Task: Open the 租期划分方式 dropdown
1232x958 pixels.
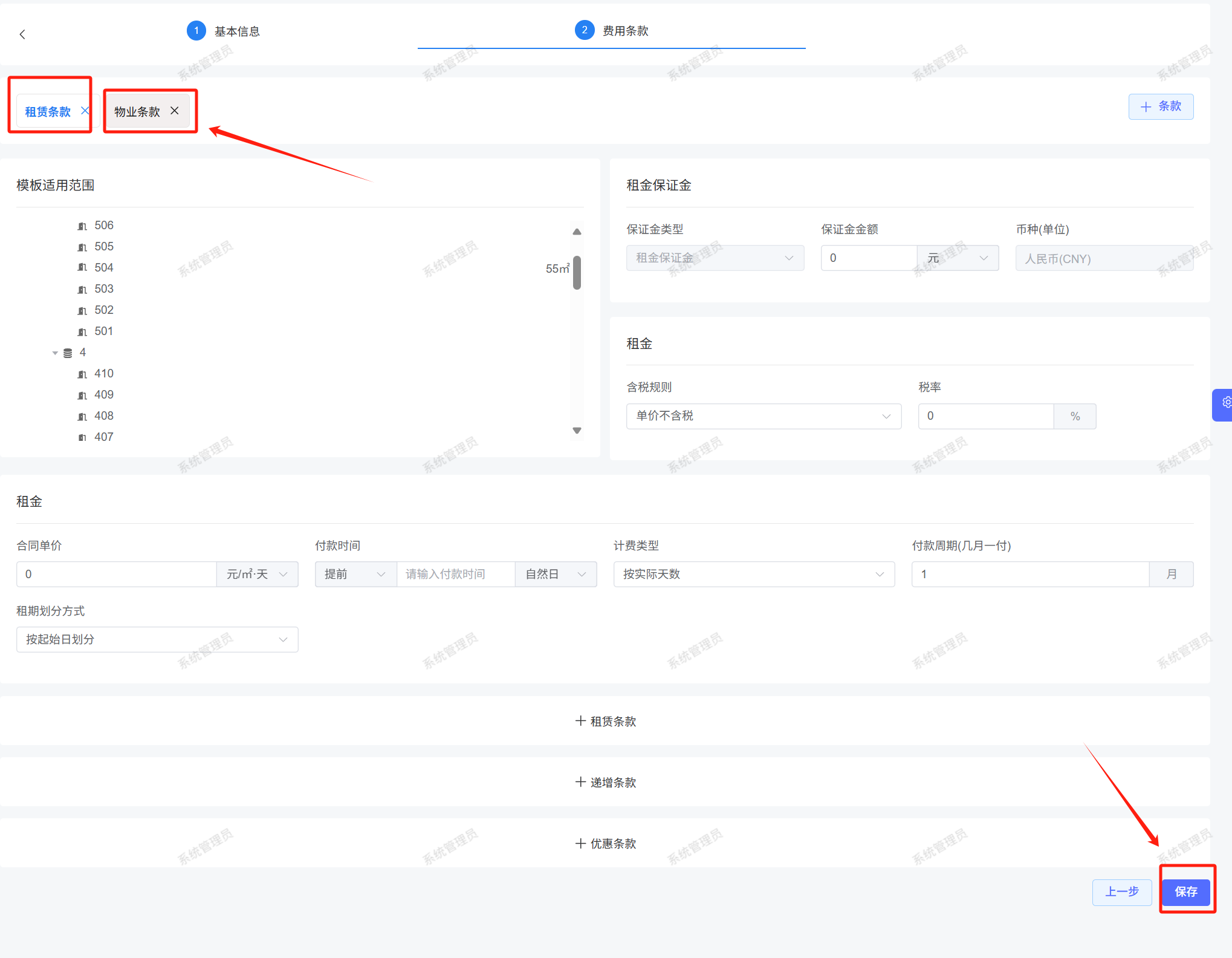Action: pyautogui.click(x=157, y=639)
